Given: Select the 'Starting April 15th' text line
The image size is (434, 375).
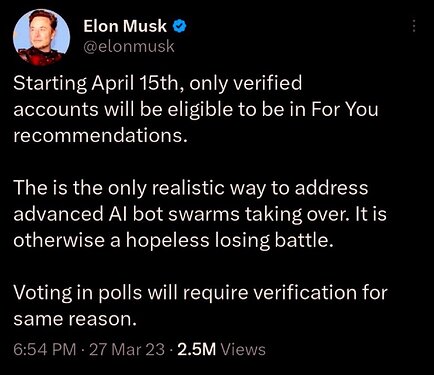Looking at the screenshot, I should [x=158, y=83].
